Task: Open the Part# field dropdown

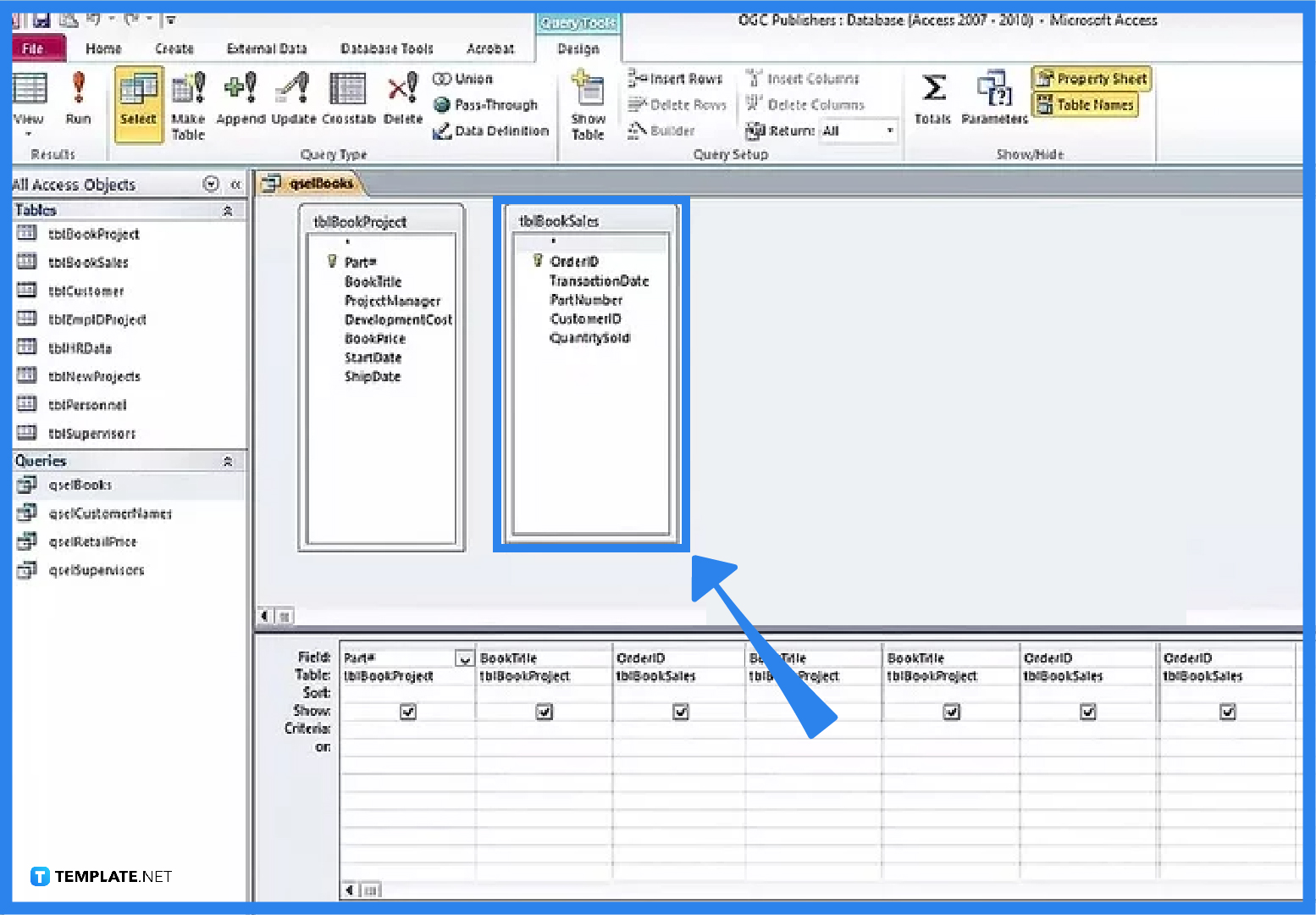Action: (x=464, y=657)
